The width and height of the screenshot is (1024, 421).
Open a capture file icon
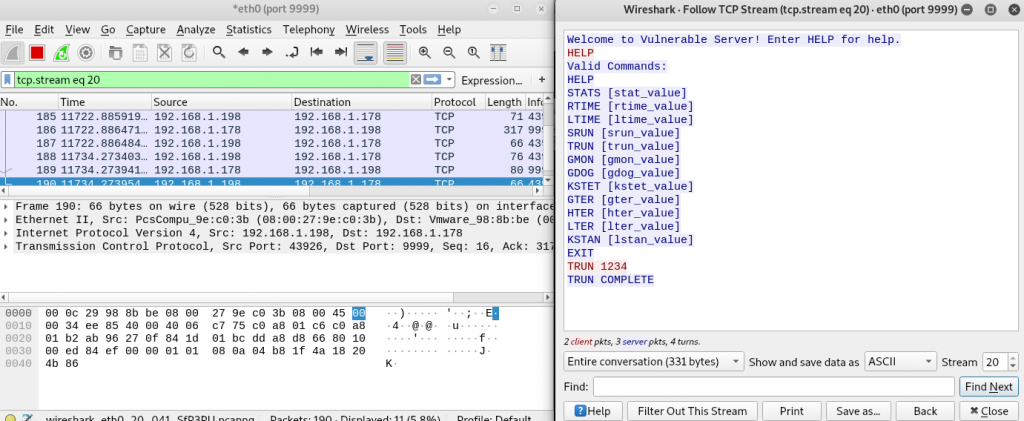[116, 53]
